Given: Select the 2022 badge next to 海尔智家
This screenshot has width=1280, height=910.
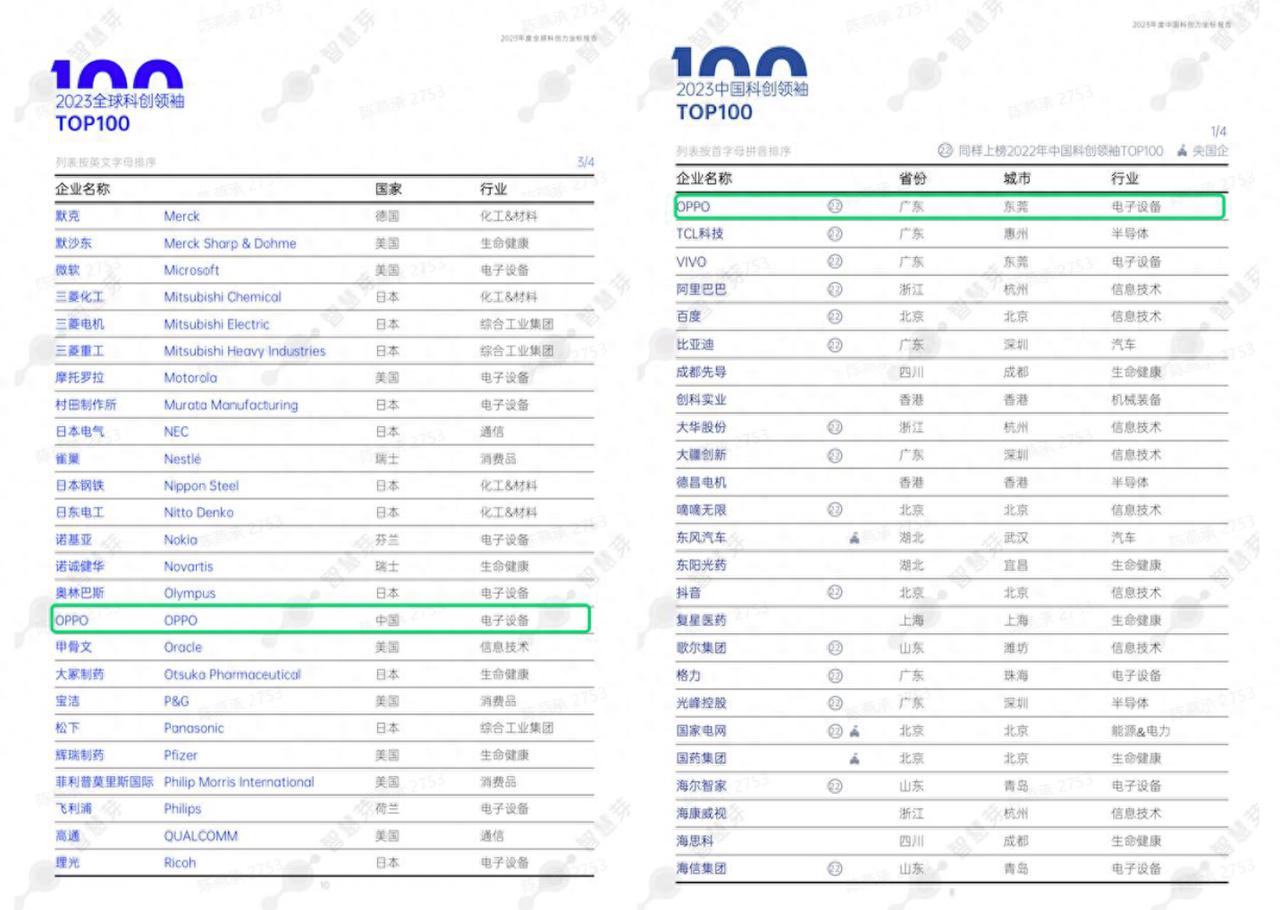Looking at the screenshot, I should click(835, 786).
